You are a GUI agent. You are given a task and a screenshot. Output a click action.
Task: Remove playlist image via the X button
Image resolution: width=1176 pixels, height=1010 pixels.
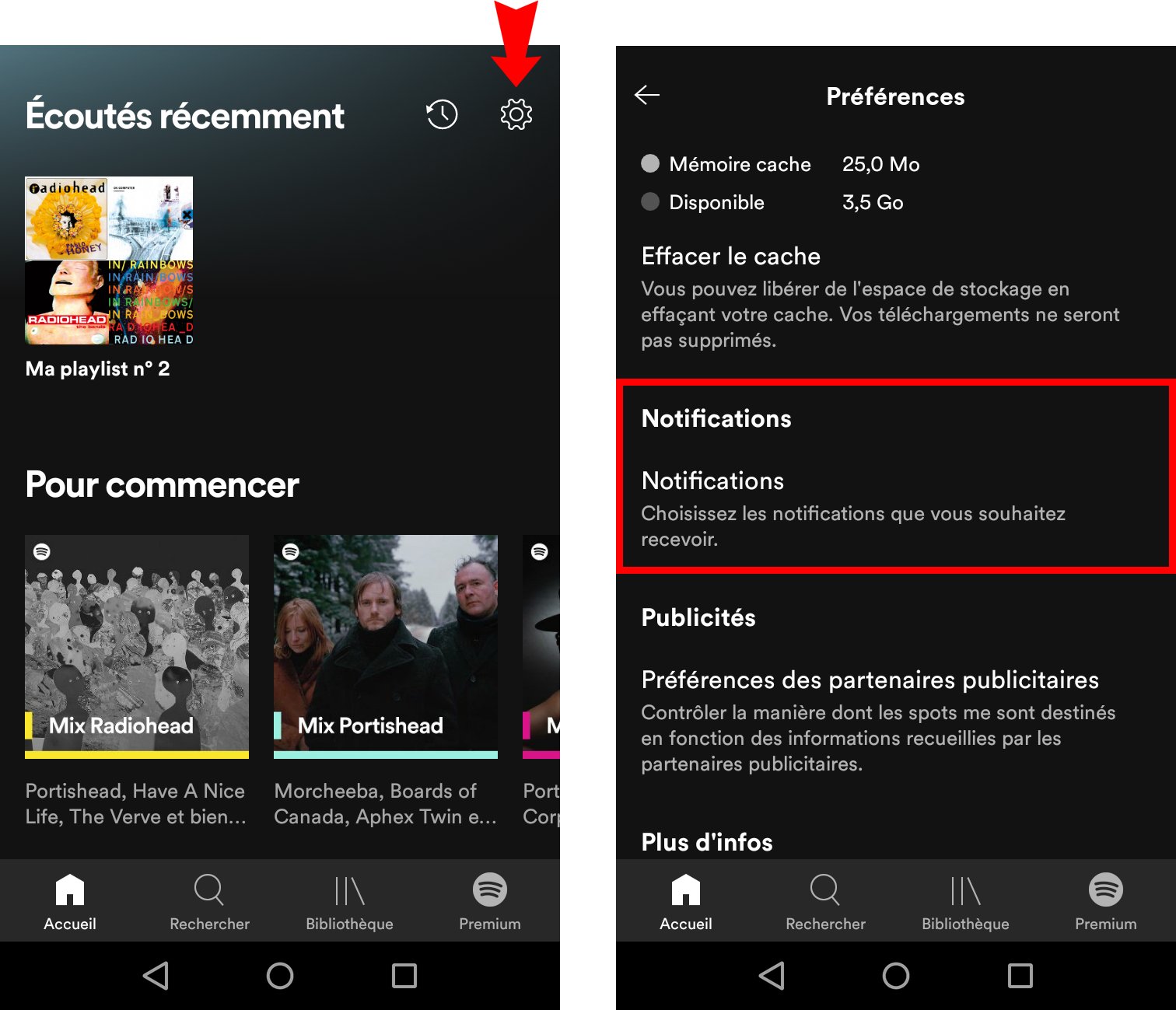tap(187, 215)
